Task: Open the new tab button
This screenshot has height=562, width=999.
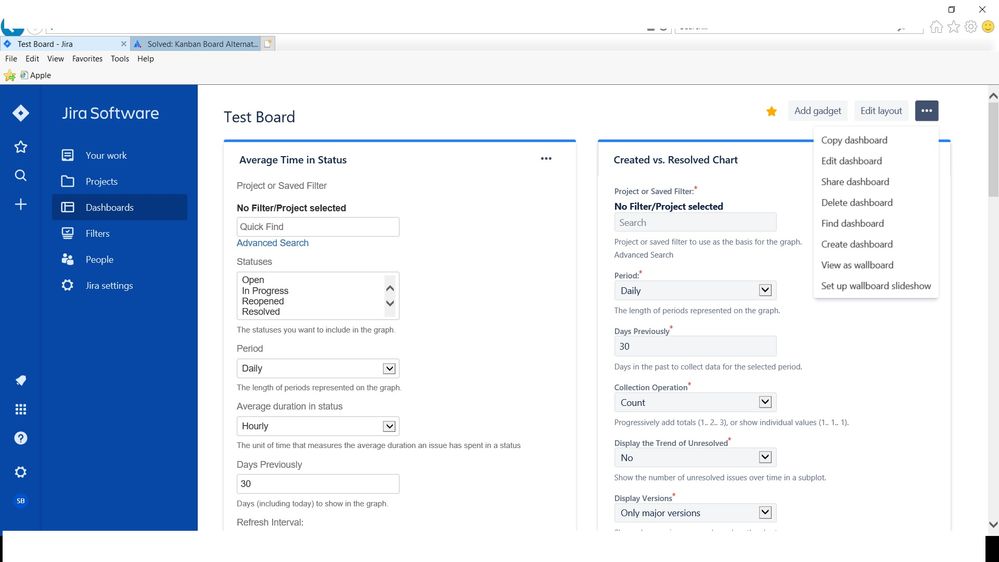Action: pyautogui.click(x=268, y=44)
